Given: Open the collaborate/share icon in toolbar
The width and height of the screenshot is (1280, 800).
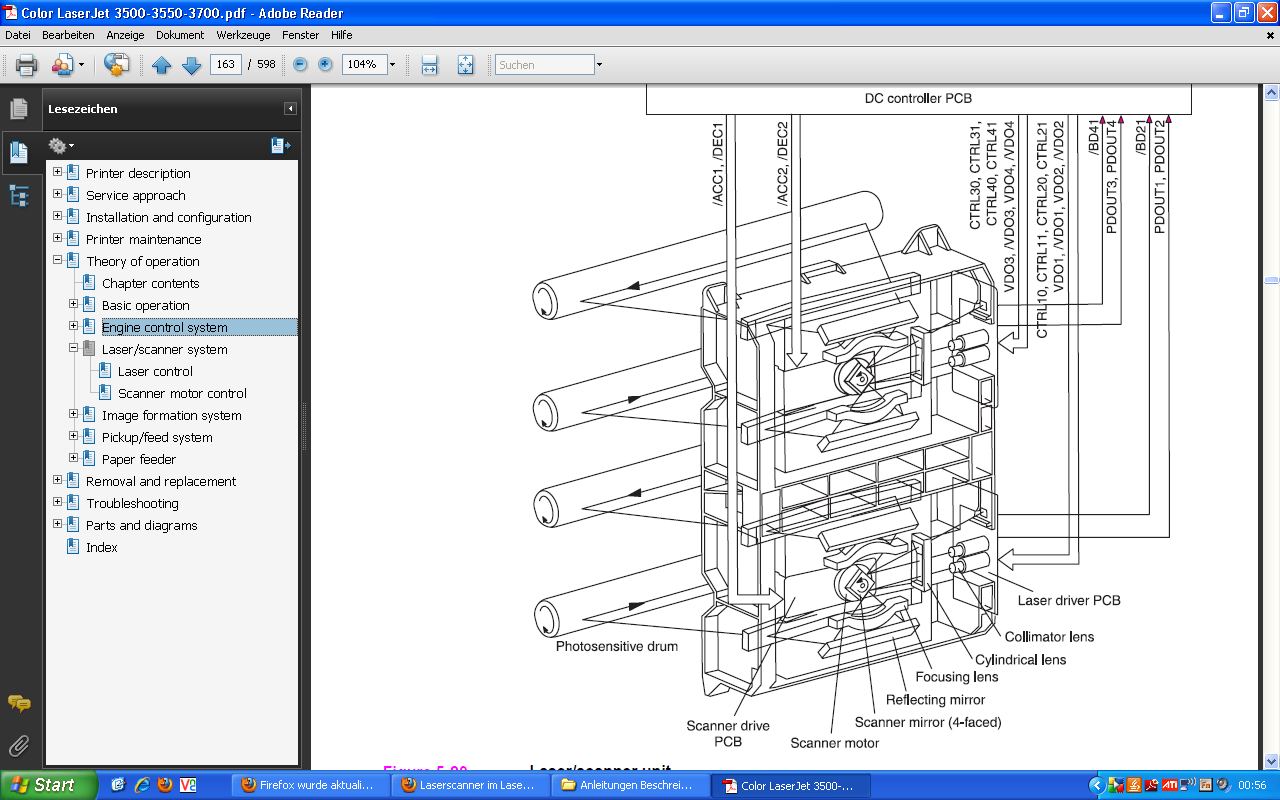Looking at the screenshot, I should (62, 65).
